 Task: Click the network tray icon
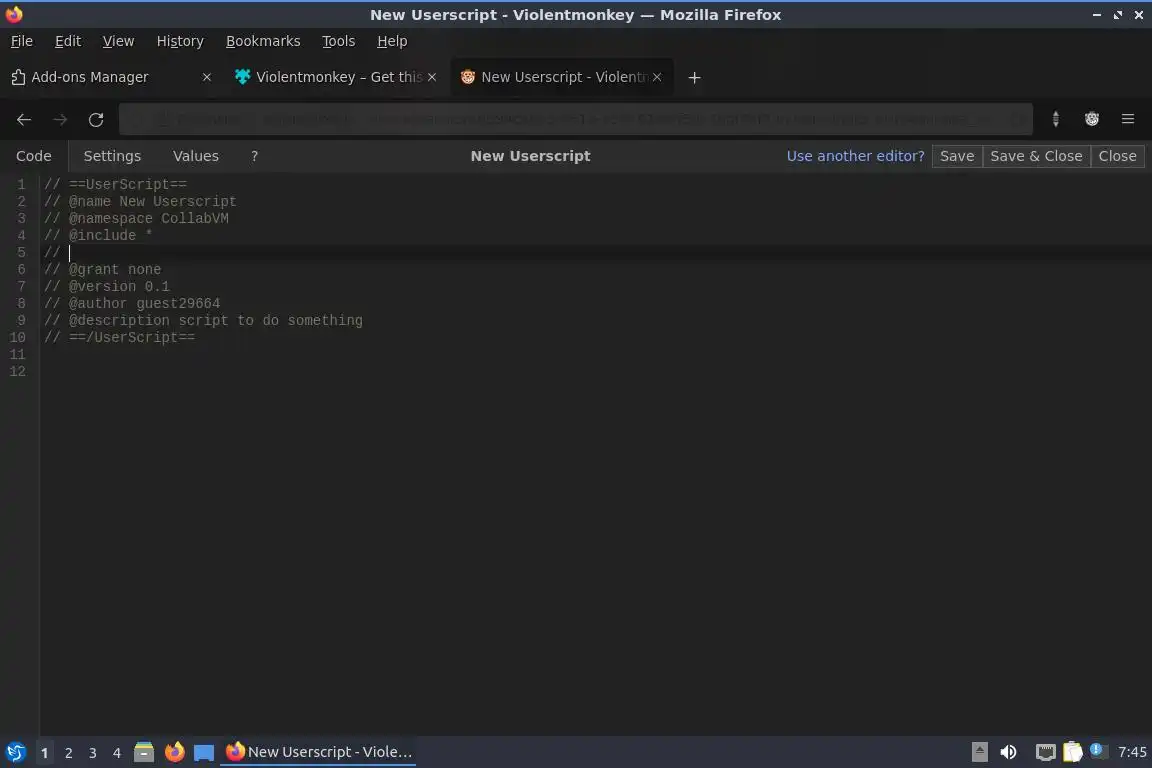click(x=1045, y=752)
